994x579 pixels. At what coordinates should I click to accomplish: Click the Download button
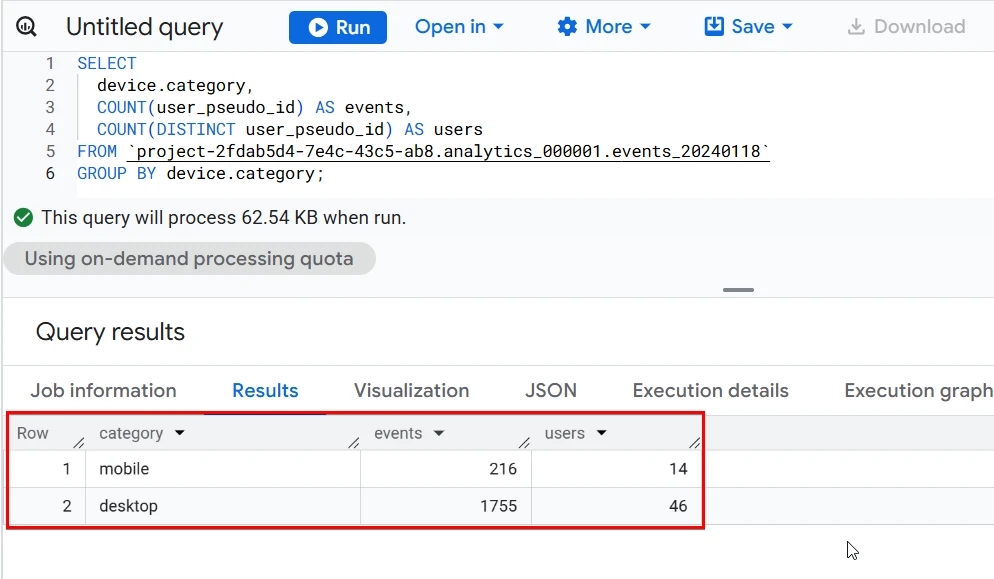907,27
